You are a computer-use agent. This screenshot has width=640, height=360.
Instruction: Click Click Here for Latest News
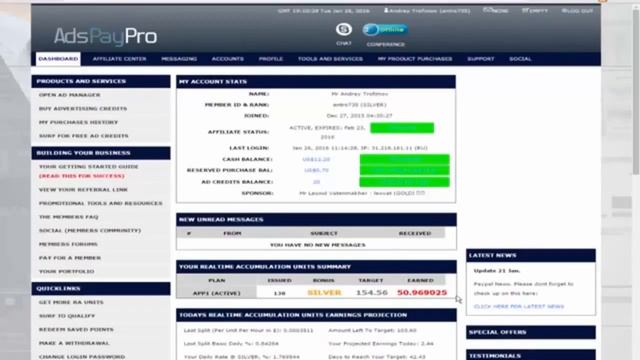click(519, 306)
